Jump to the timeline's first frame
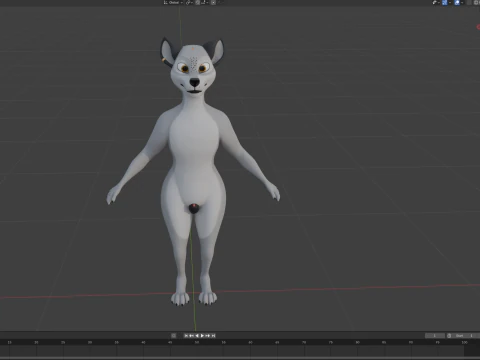The width and height of the screenshot is (480, 360). (x=186, y=336)
